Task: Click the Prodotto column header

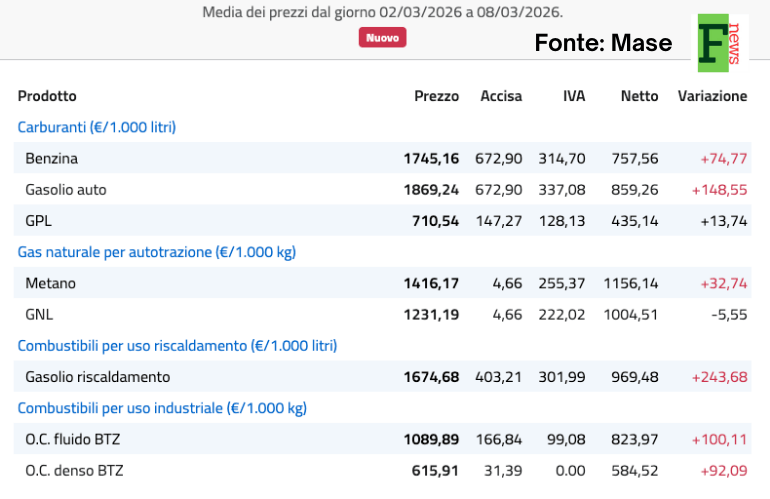Action: [x=47, y=96]
